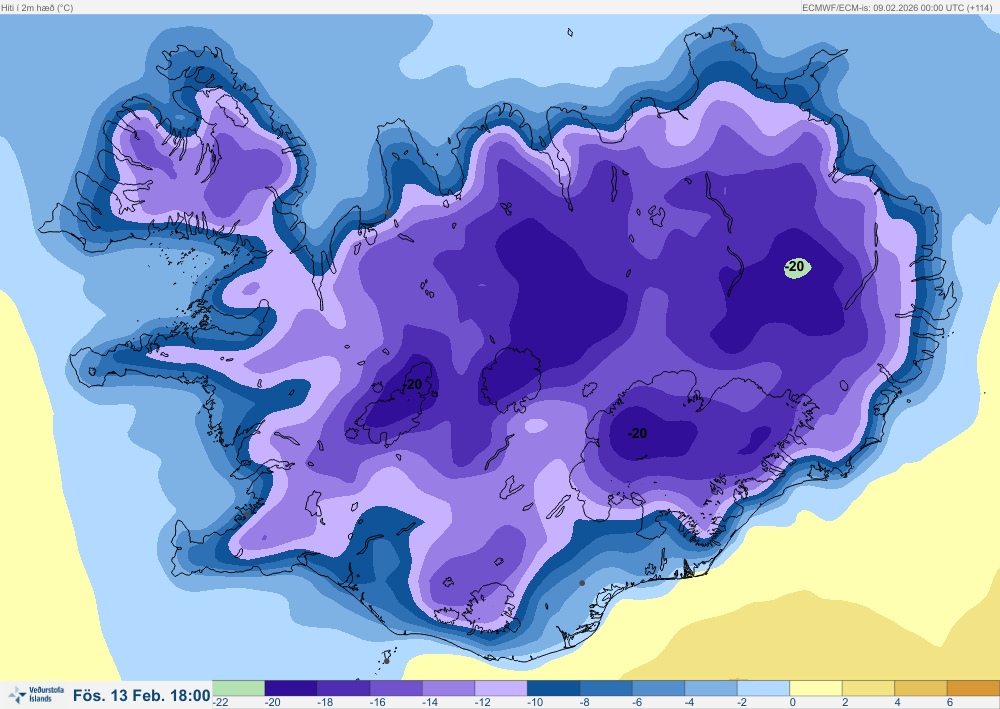Click the -4 tick label in the legend
The width and height of the screenshot is (1000, 709).
689,702
